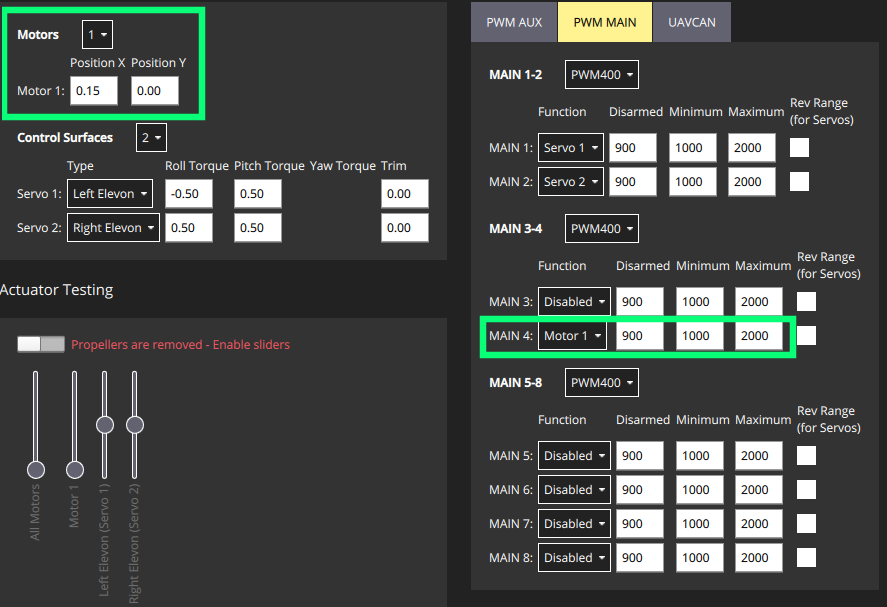The width and height of the screenshot is (887, 607).
Task: Select the PWM MAIN tab
Action: [605, 23]
